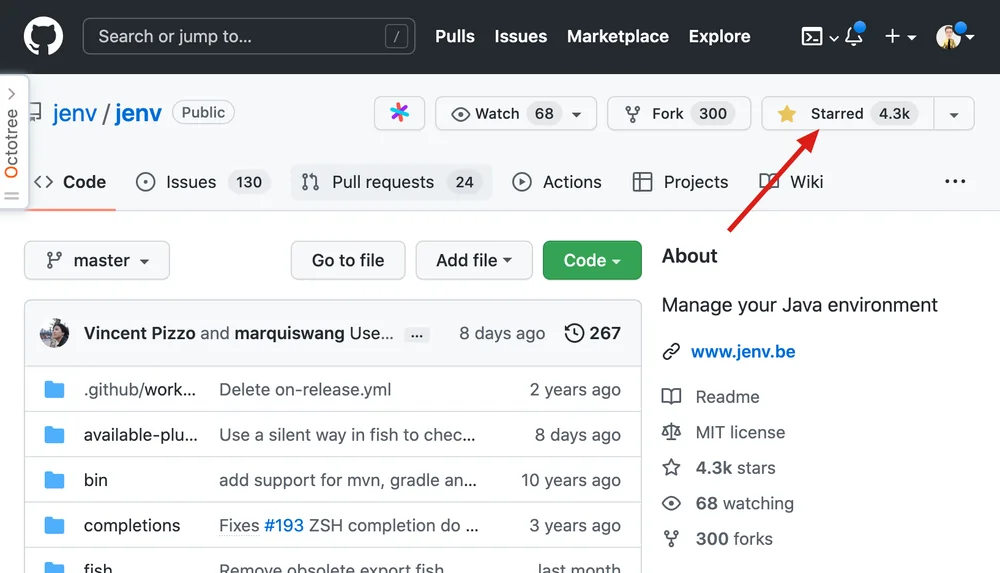Toggle Watch for the jenv repository
Viewport: 1000px width, 573px height.
[515, 114]
